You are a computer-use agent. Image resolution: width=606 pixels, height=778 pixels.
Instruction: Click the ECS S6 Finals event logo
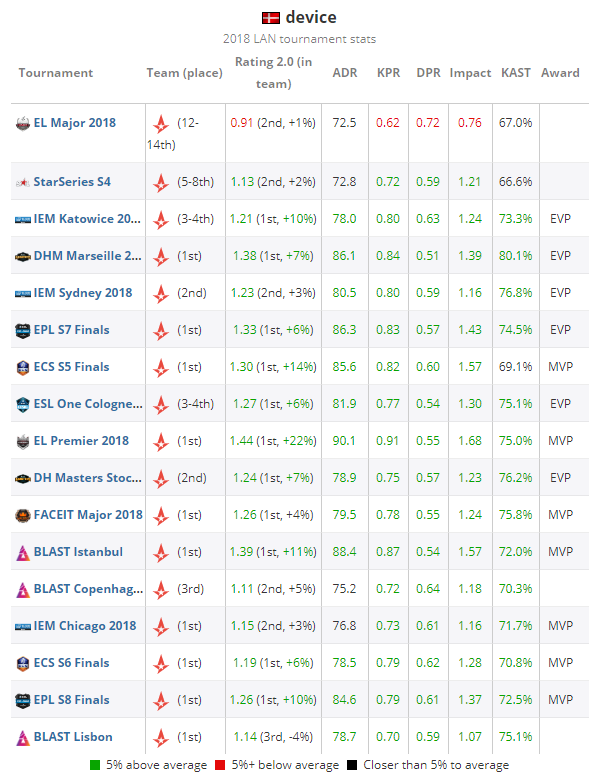click(x=23, y=663)
